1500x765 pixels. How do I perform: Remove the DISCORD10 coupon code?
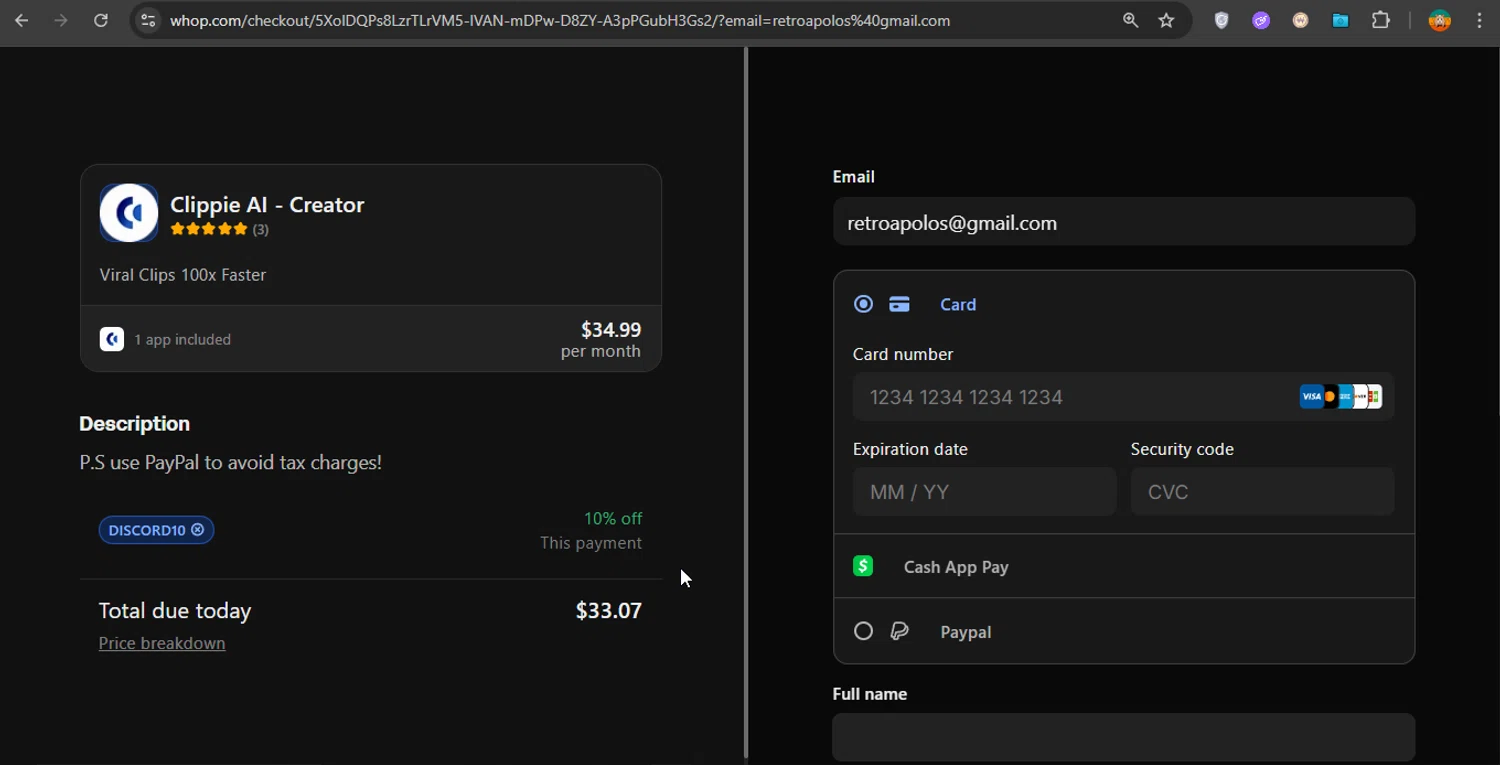[x=198, y=530]
